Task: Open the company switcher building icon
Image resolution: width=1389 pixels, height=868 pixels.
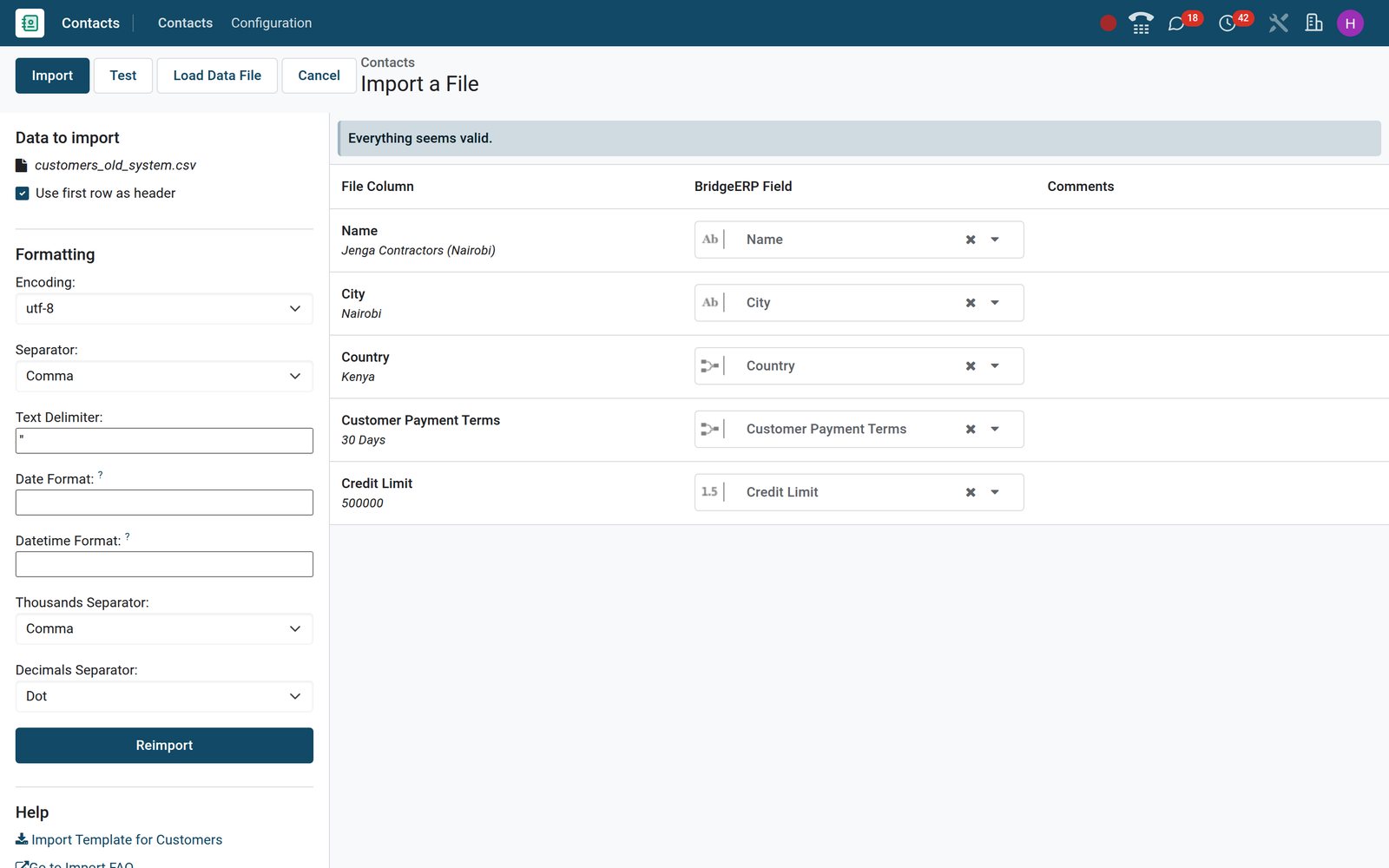Action: tap(1313, 23)
